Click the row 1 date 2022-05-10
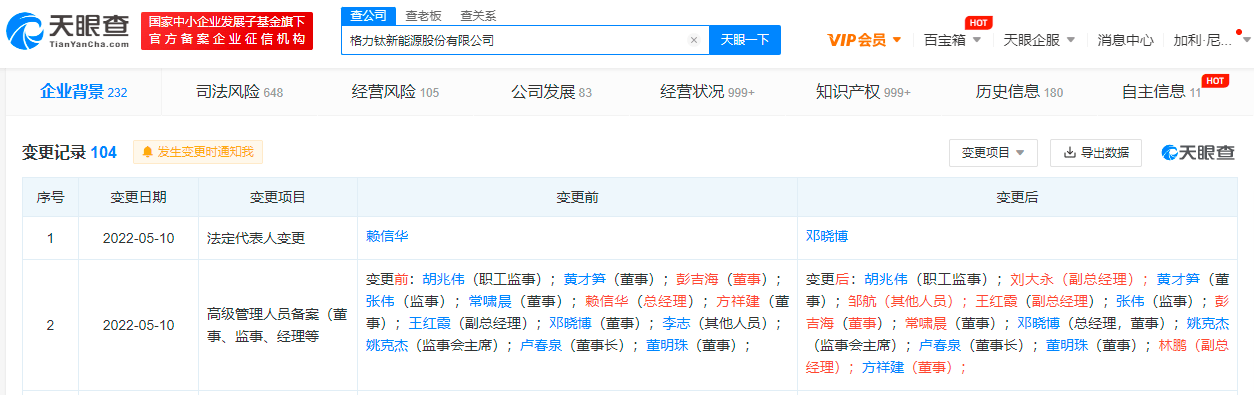The width and height of the screenshot is (1254, 395). coord(138,238)
